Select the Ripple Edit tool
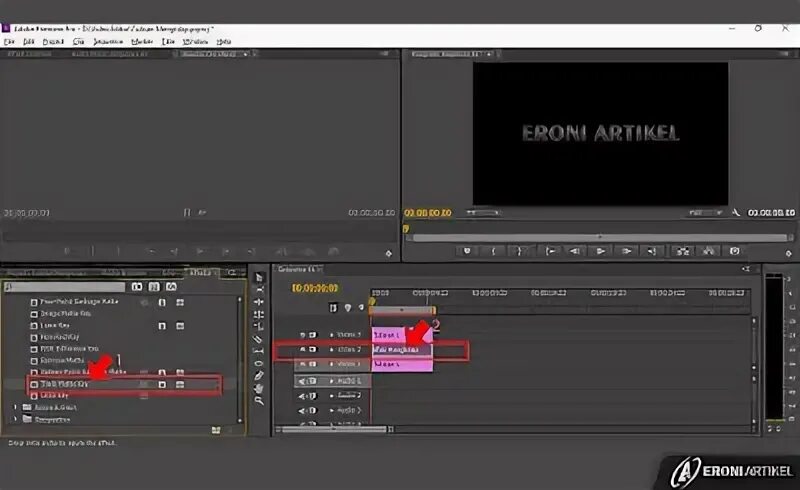Image resolution: width=800 pixels, height=490 pixels. [x=259, y=302]
